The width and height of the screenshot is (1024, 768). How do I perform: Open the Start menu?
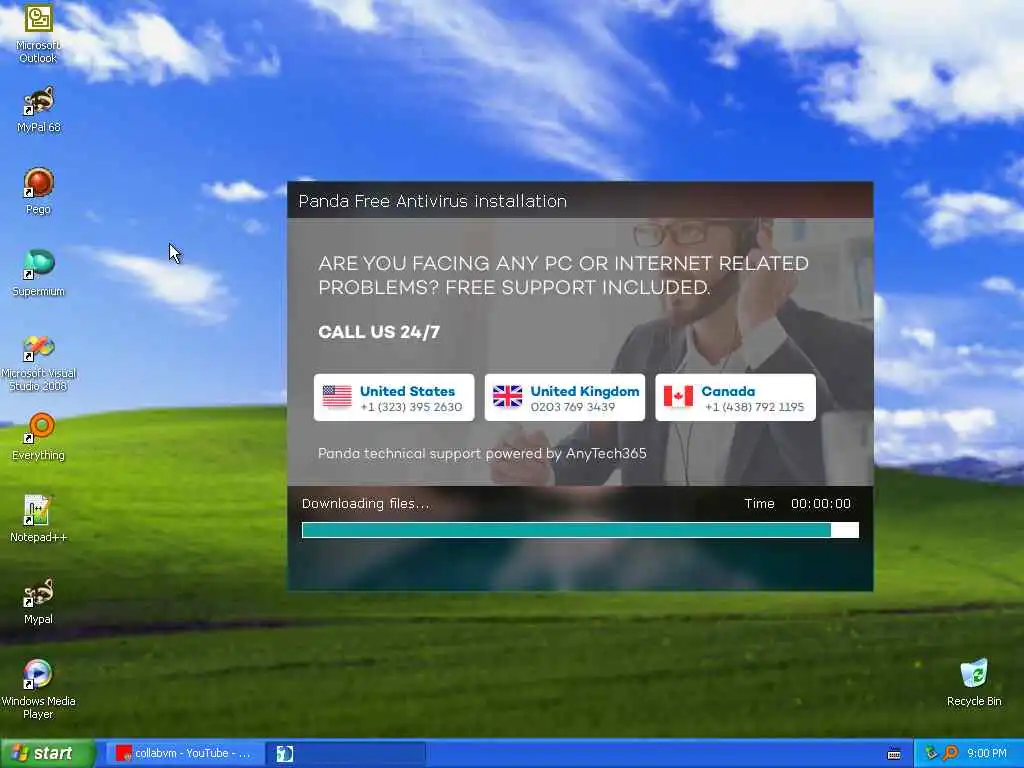pyautogui.click(x=47, y=753)
